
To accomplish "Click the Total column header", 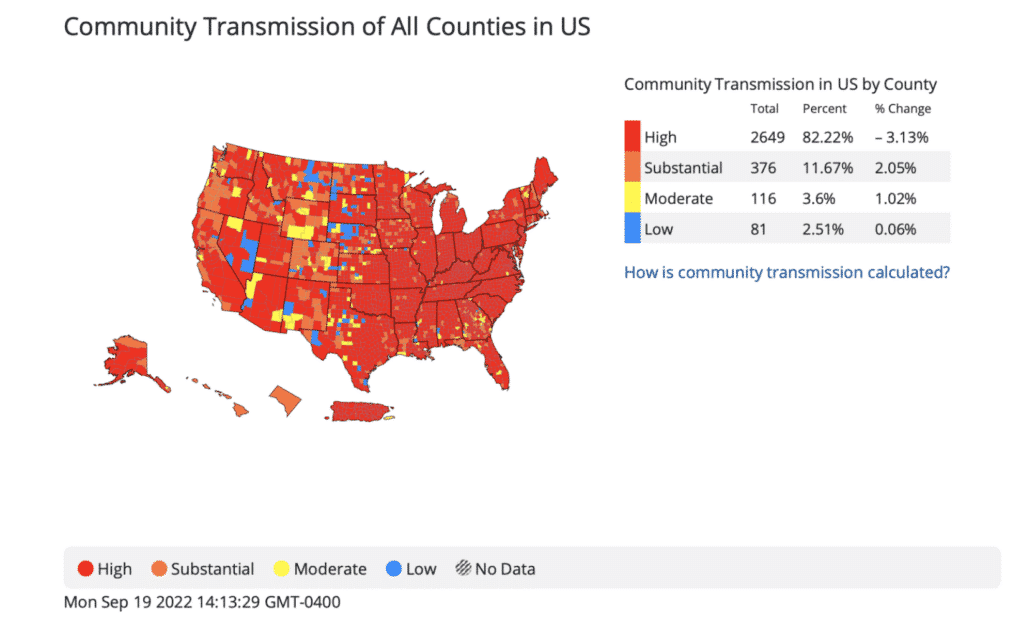I will [x=765, y=109].
